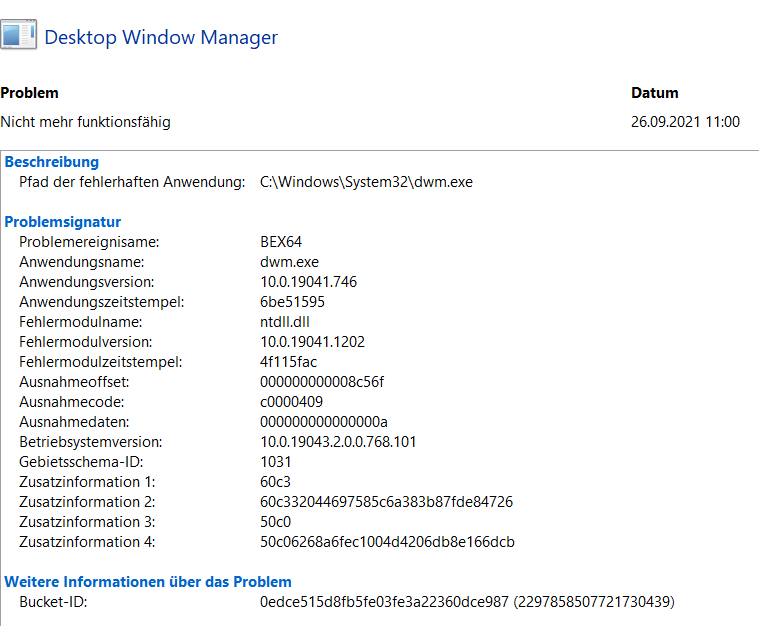Select the Bucket-ID value starting 0edce515
The height and width of the screenshot is (626, 759).
click(467, 602)
